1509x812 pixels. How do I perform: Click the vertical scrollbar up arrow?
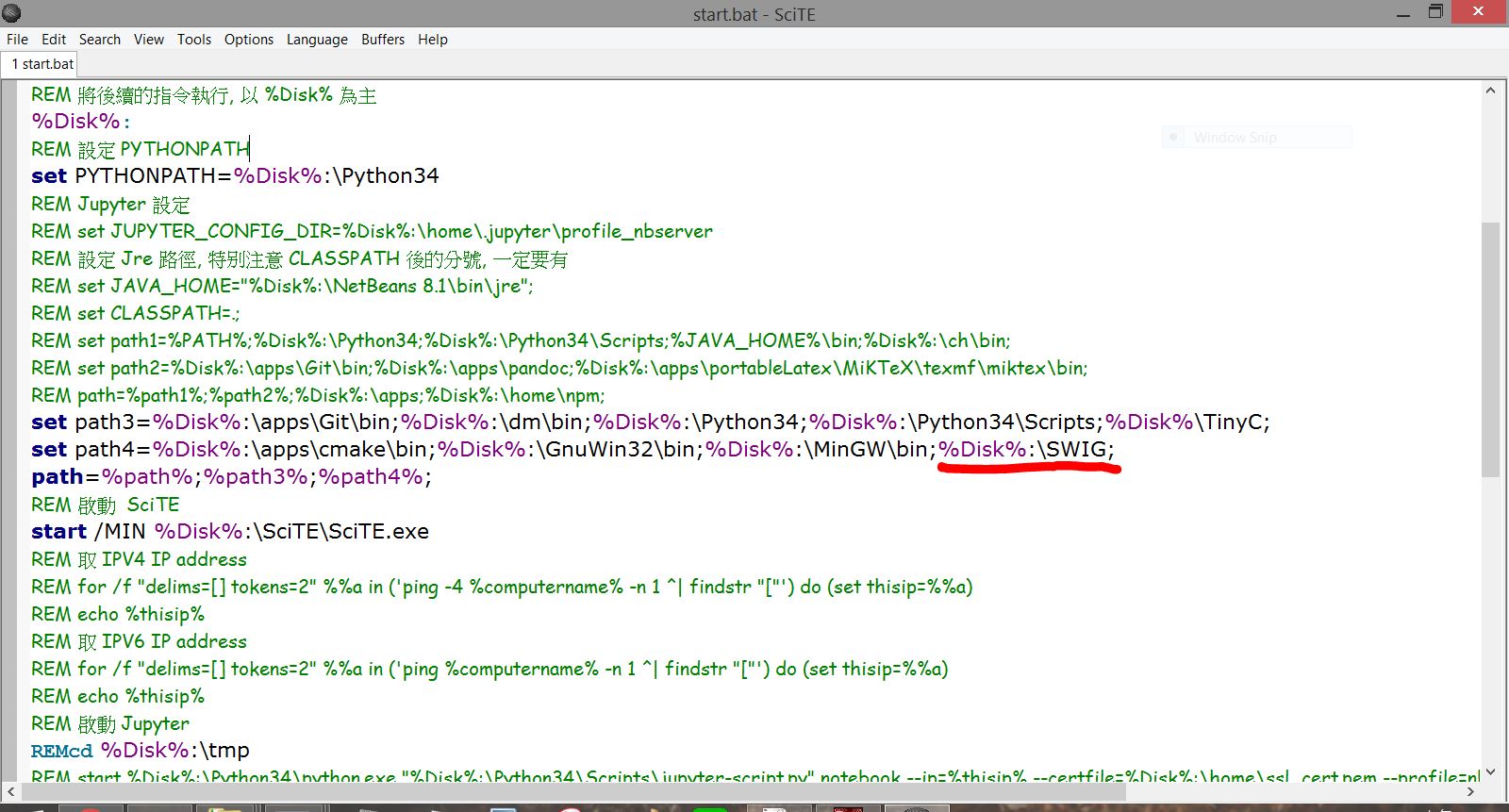point(1490,91)
